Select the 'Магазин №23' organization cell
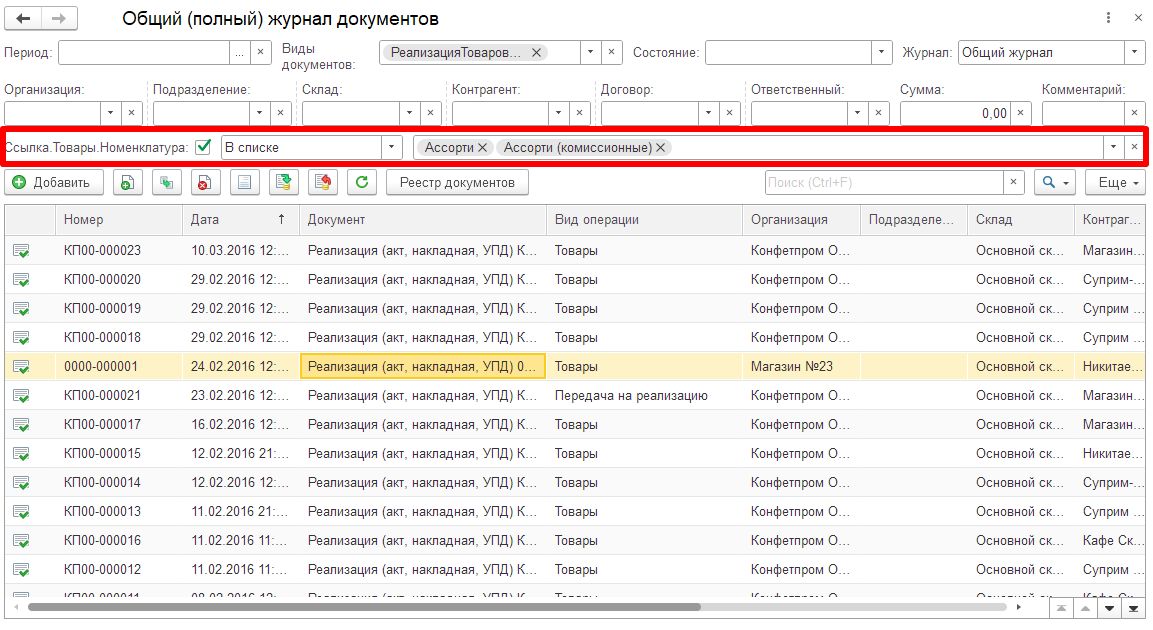This screenshot has height=630, width=1153. click(801, 366)
